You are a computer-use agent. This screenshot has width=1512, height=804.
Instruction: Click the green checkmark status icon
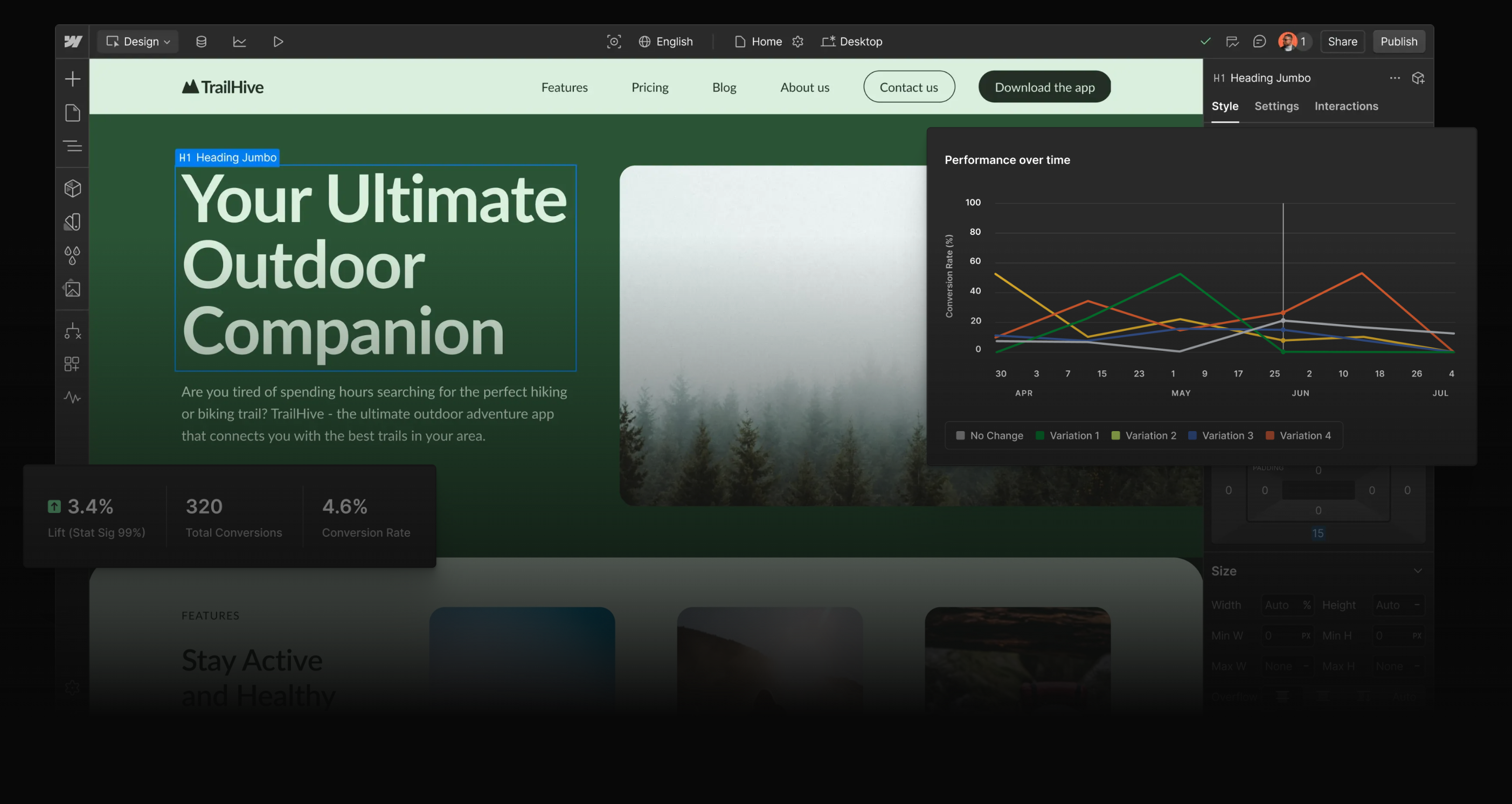pos(1205,41)
